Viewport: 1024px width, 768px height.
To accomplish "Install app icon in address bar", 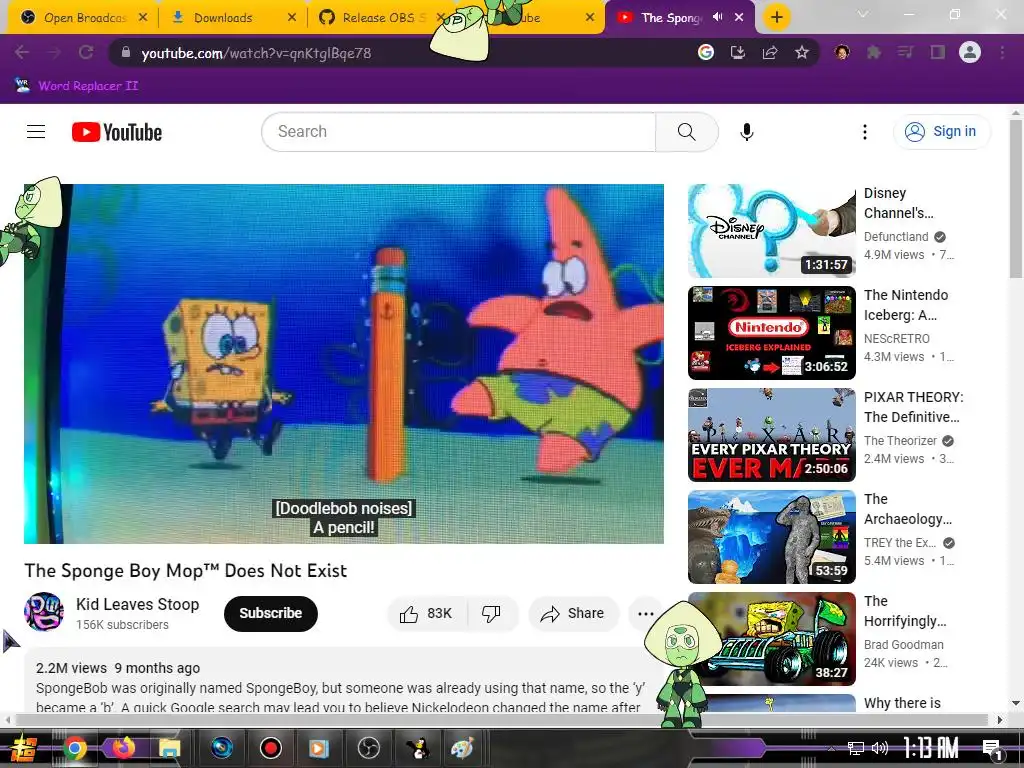I will [x=738, y=52].
